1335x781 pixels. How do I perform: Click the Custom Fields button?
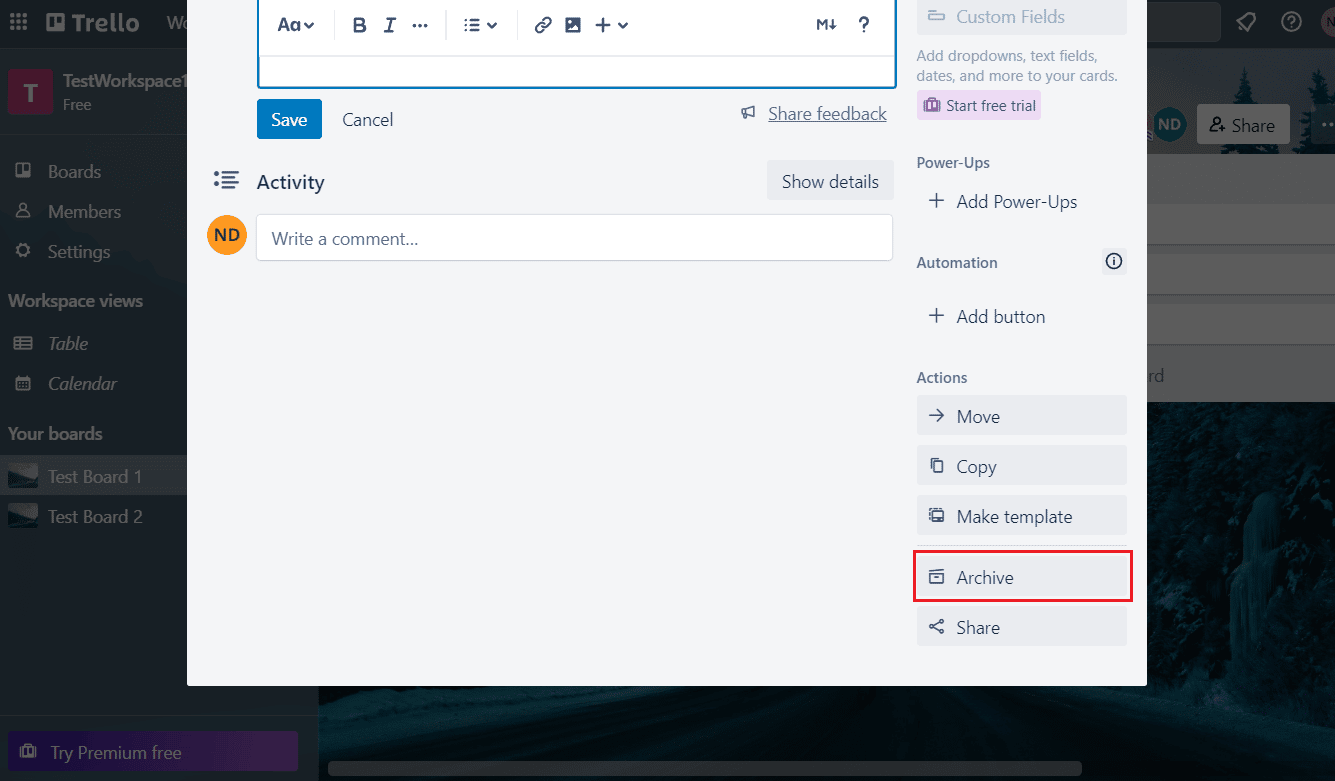(x=1021, y=17)
